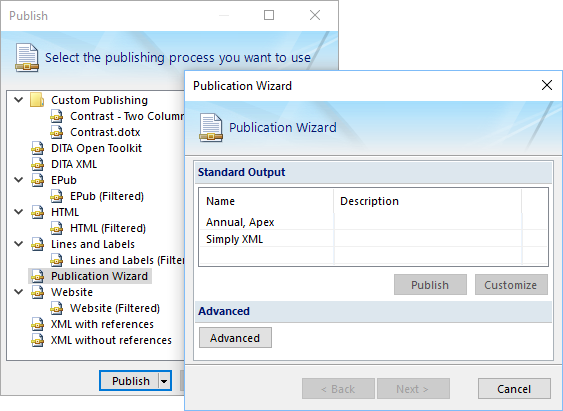Screen dimensions: 563x411
Task: Collapse the Website tree node
Action: (19, 292)
